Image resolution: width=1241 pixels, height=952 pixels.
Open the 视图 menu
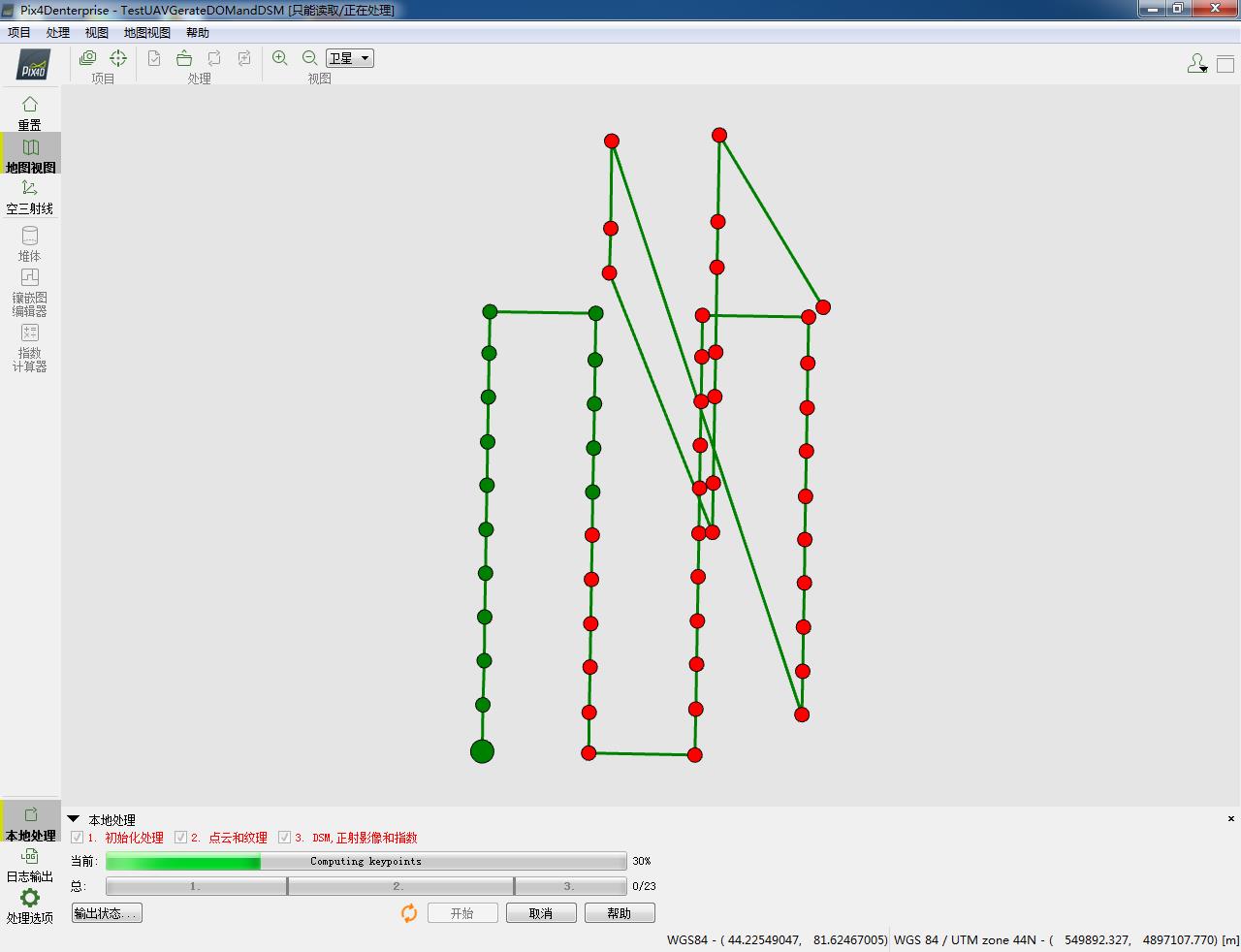[97, 32]
